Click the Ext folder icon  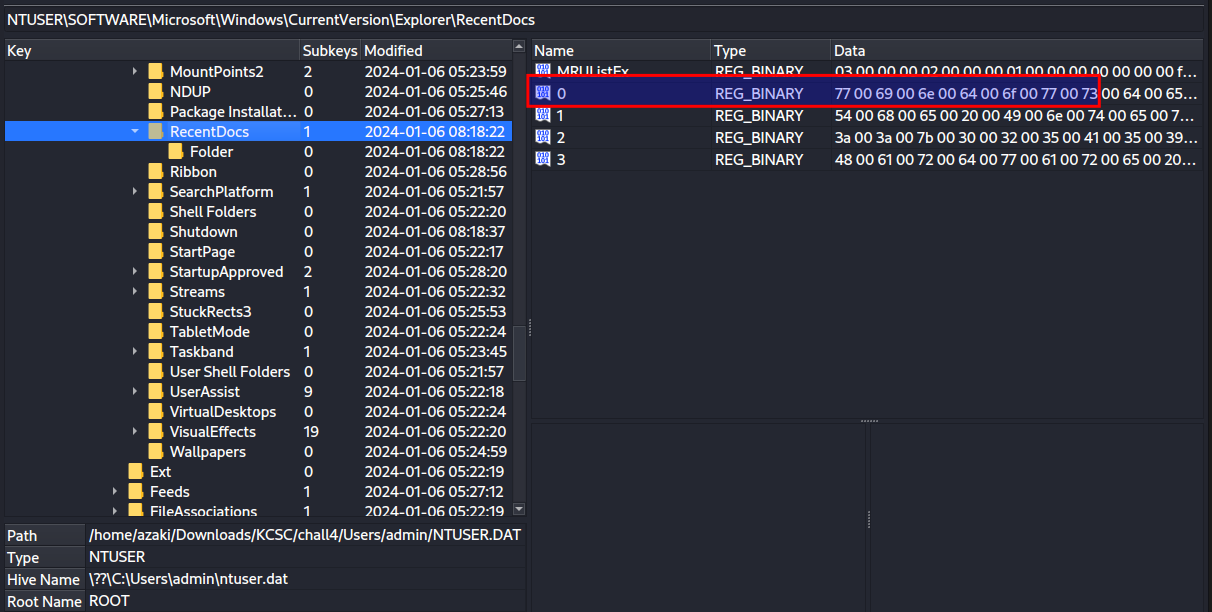coord(135,471)
